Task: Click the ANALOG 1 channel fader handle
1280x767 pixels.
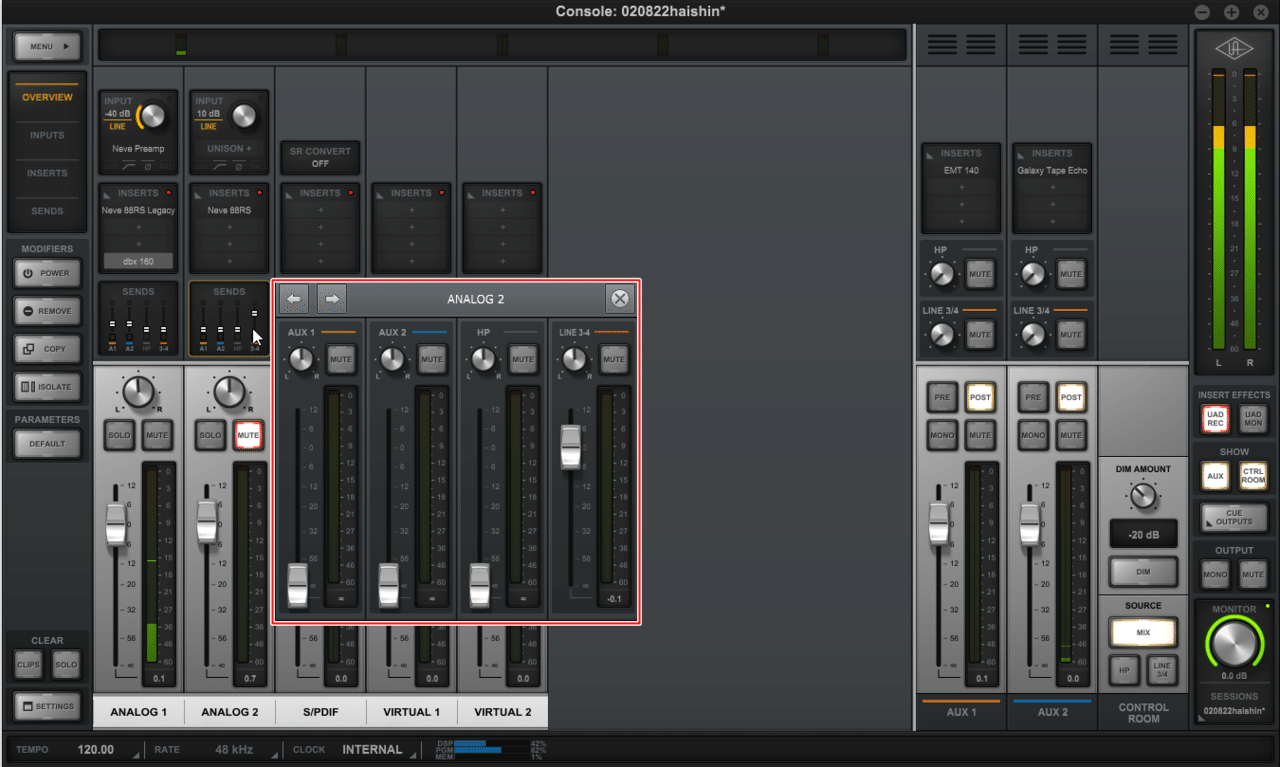Action: 117,523
